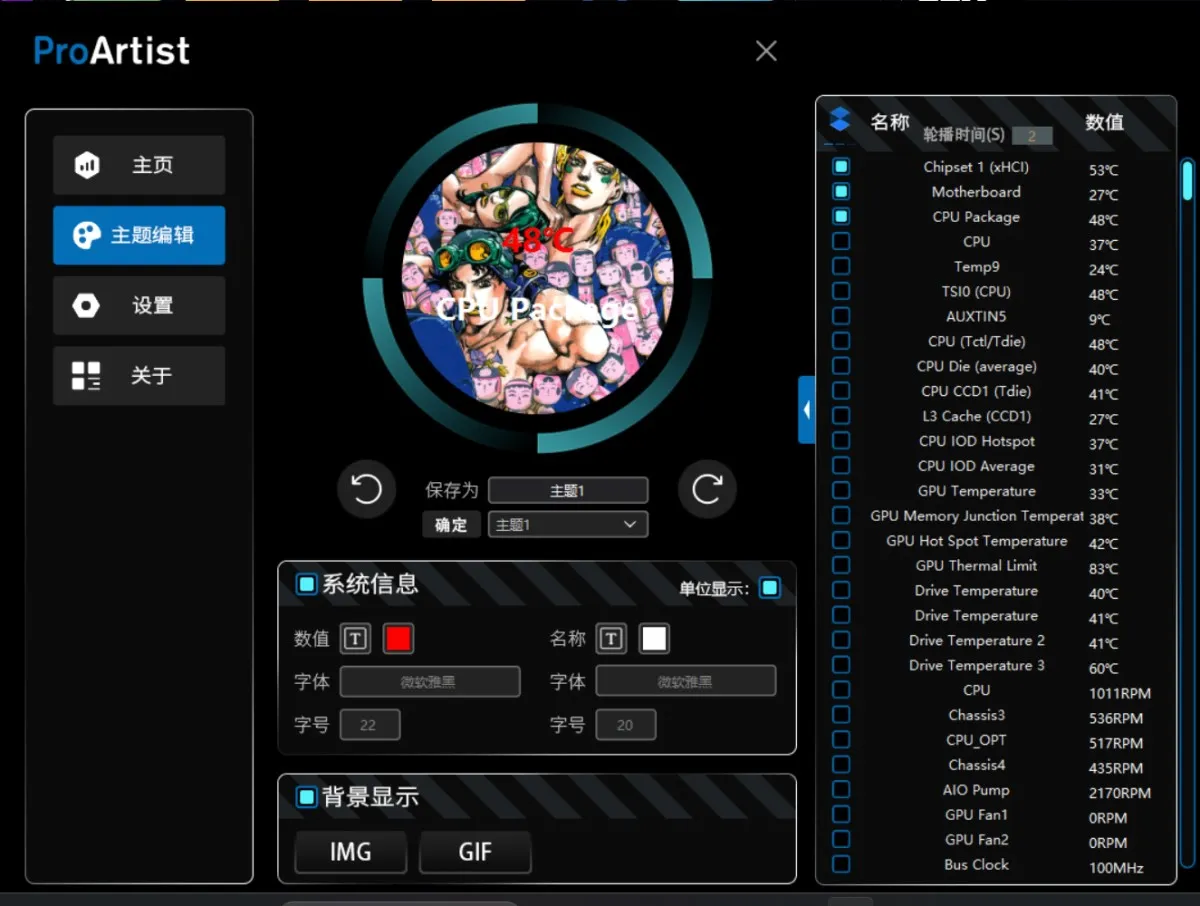Click the 数值 column header
Screen dimensions: 1200x906
click(1105, 122)
